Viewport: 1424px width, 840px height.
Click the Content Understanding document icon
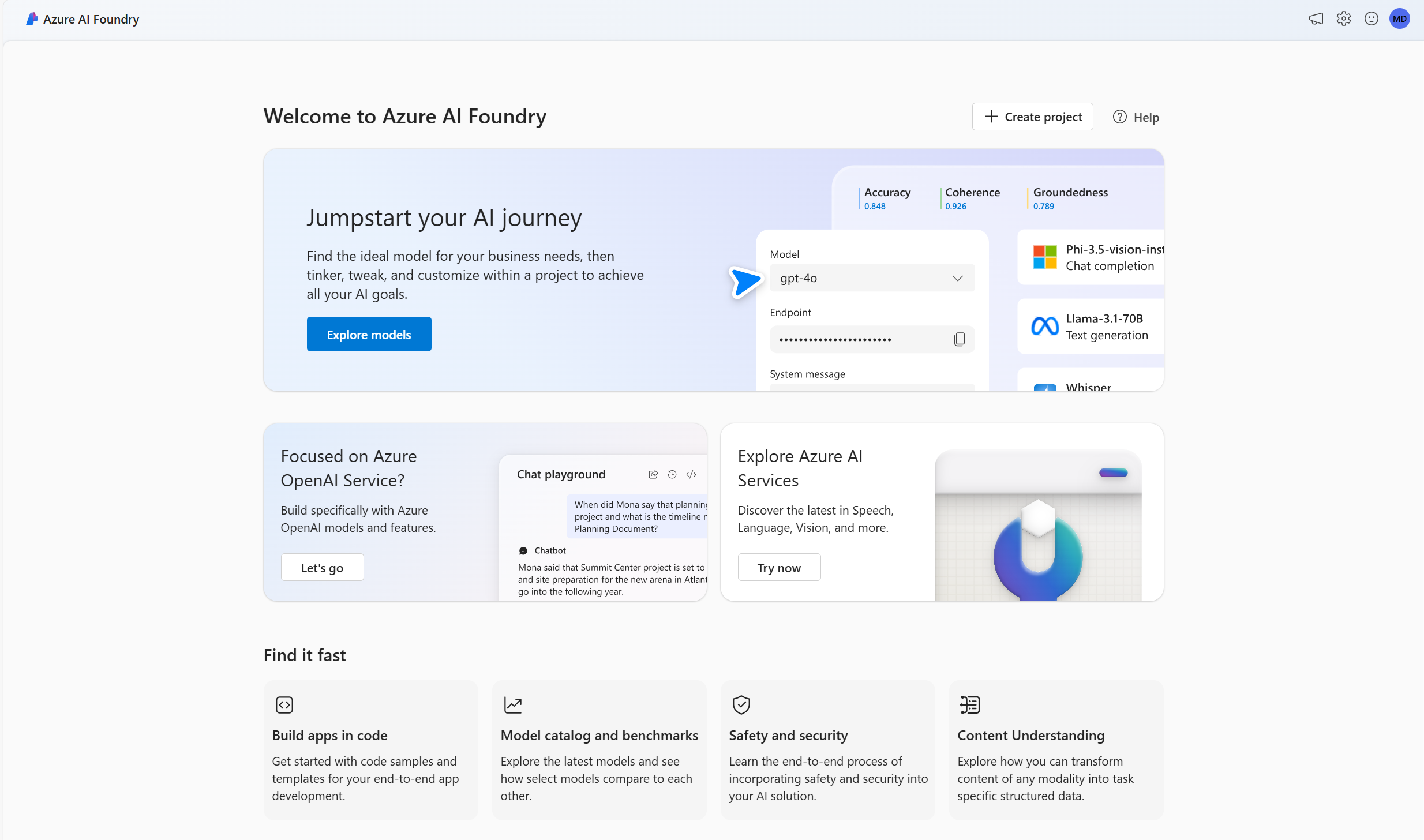[x=970, y=704]
